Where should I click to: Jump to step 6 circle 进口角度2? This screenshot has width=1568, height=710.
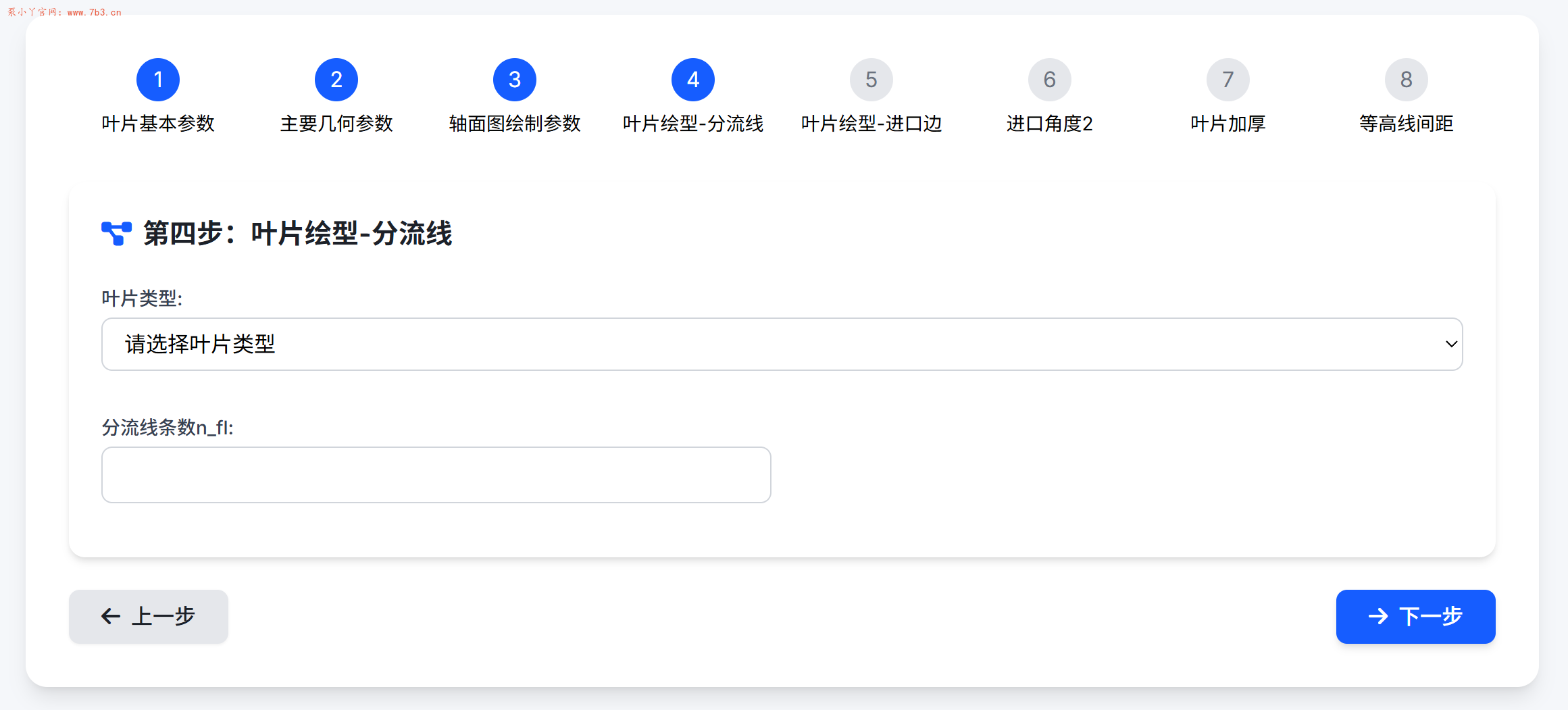point(1050,80)
